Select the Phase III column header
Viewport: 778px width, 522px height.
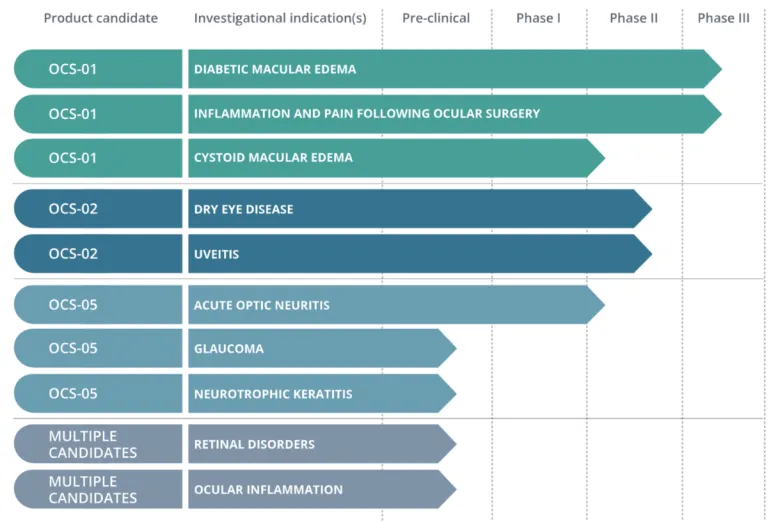click(723, 18)
